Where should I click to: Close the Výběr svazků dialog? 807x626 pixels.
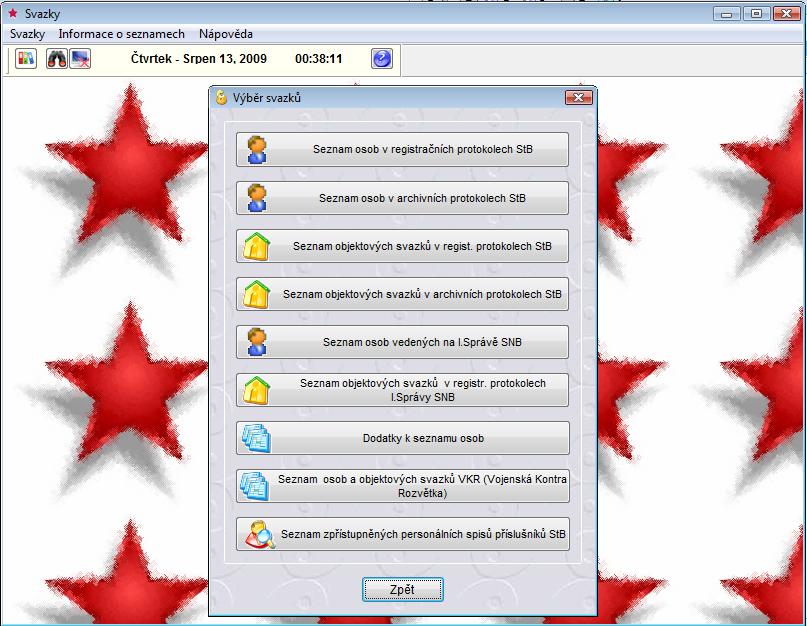point(578,97)
